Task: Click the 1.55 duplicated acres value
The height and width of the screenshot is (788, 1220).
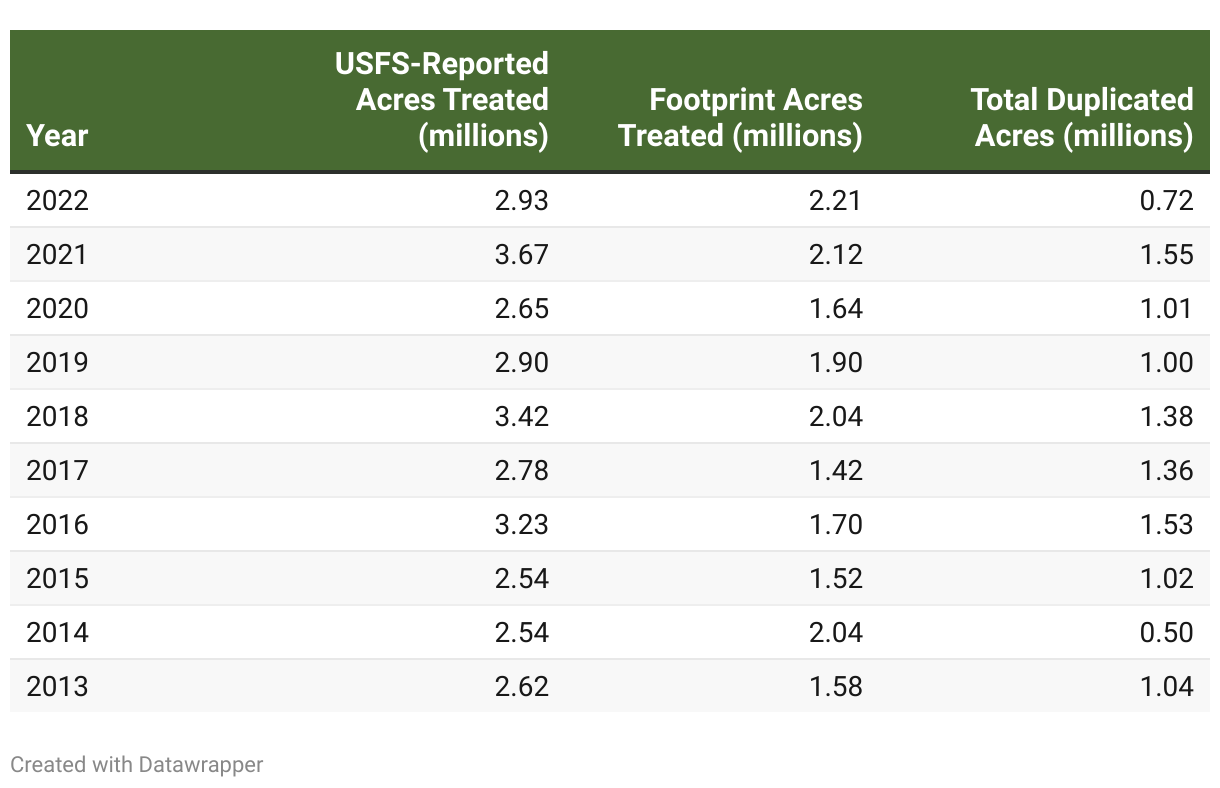Action: (1166, 255)
